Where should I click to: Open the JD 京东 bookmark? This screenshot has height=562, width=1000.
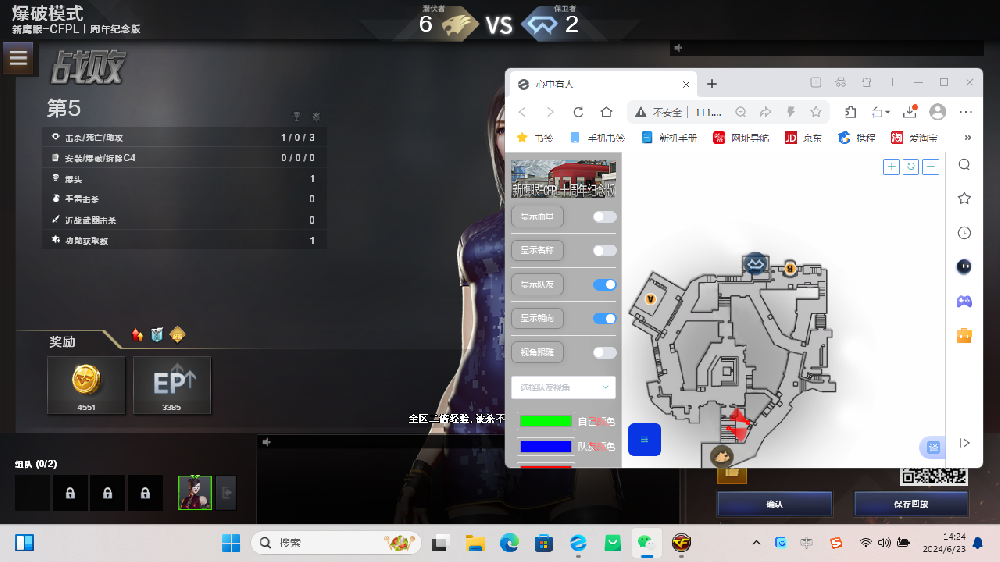coord(803,138)
